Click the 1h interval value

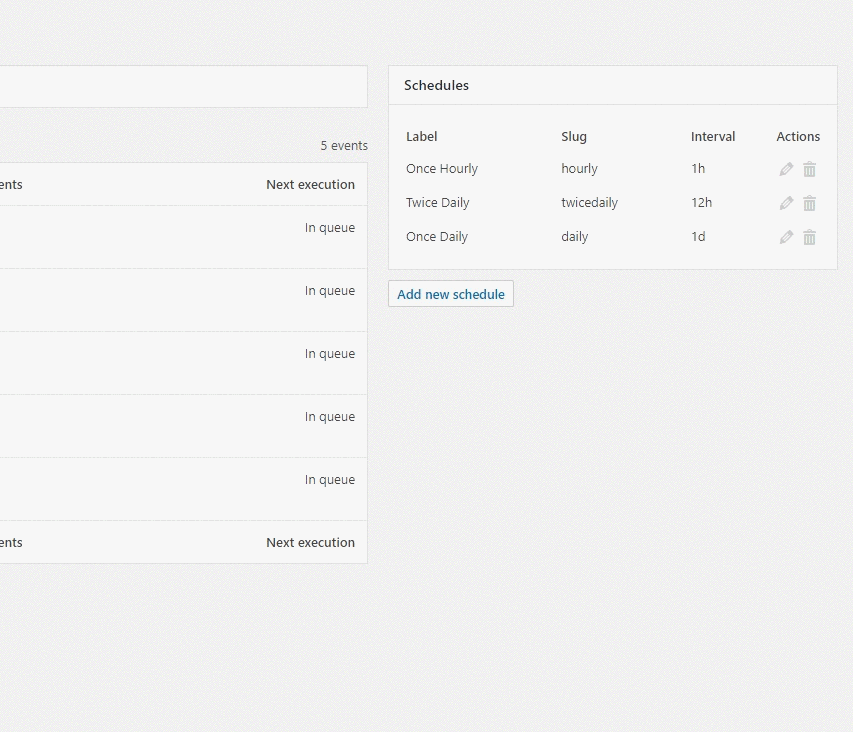tap(698, 169)
